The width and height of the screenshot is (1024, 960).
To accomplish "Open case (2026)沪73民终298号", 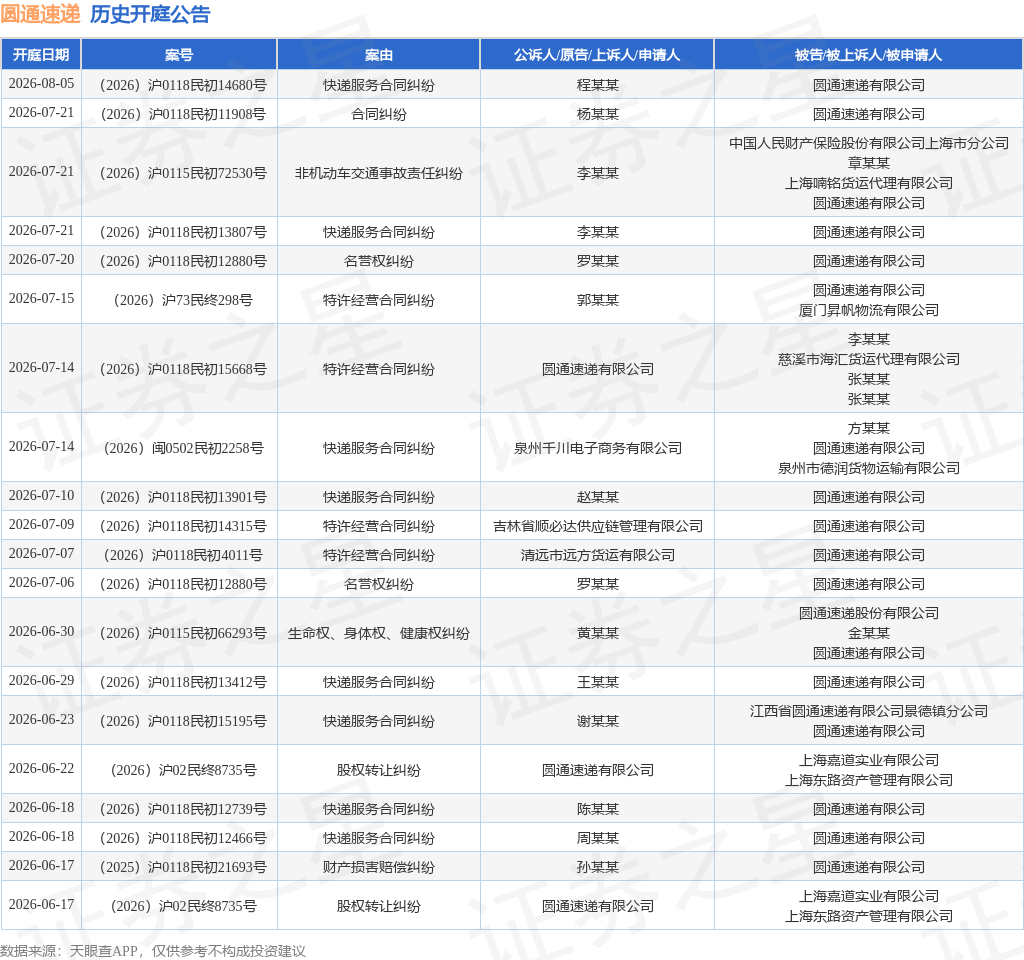I will tap(183, 300).
